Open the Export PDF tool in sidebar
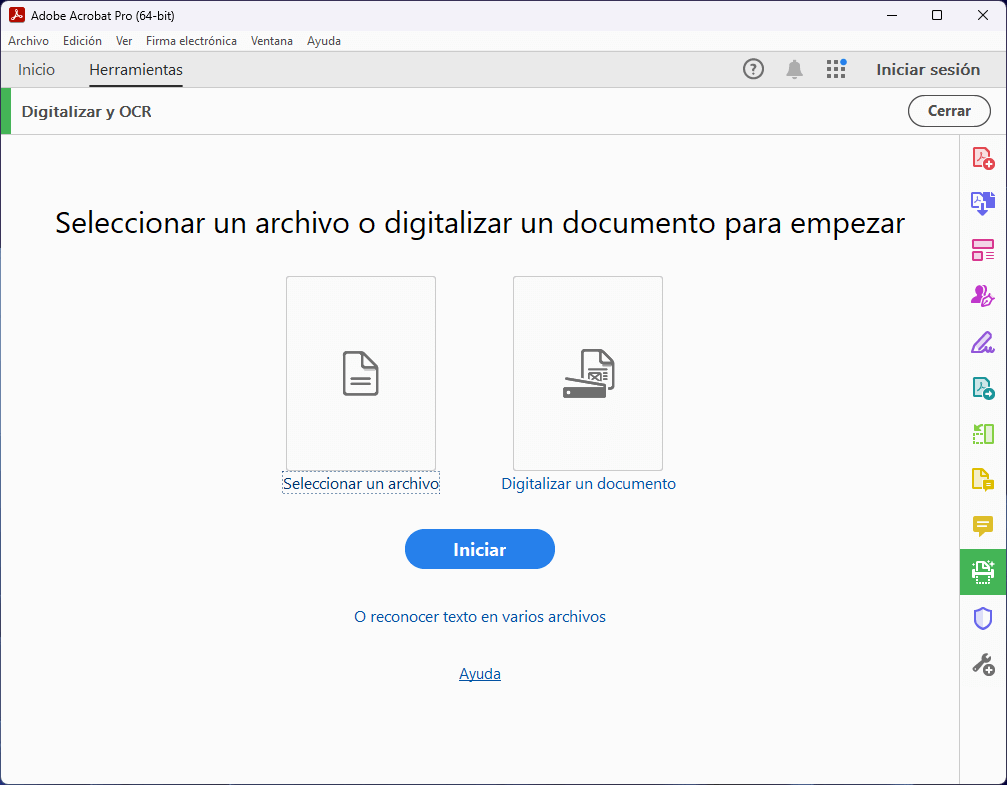Viewport: 1007px width, 785px height. click(x=983, y=203)
